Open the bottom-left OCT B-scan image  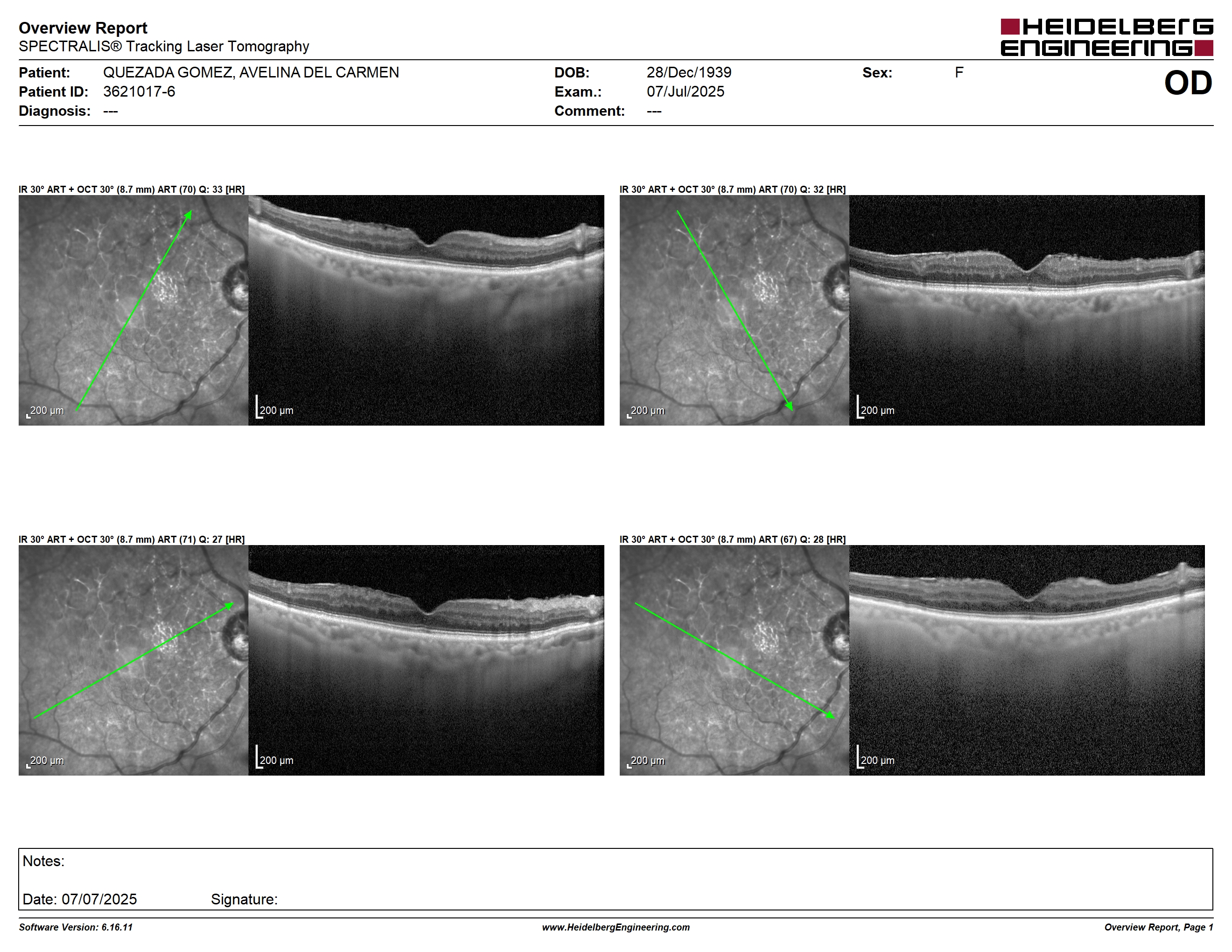(x=426, y=660)
